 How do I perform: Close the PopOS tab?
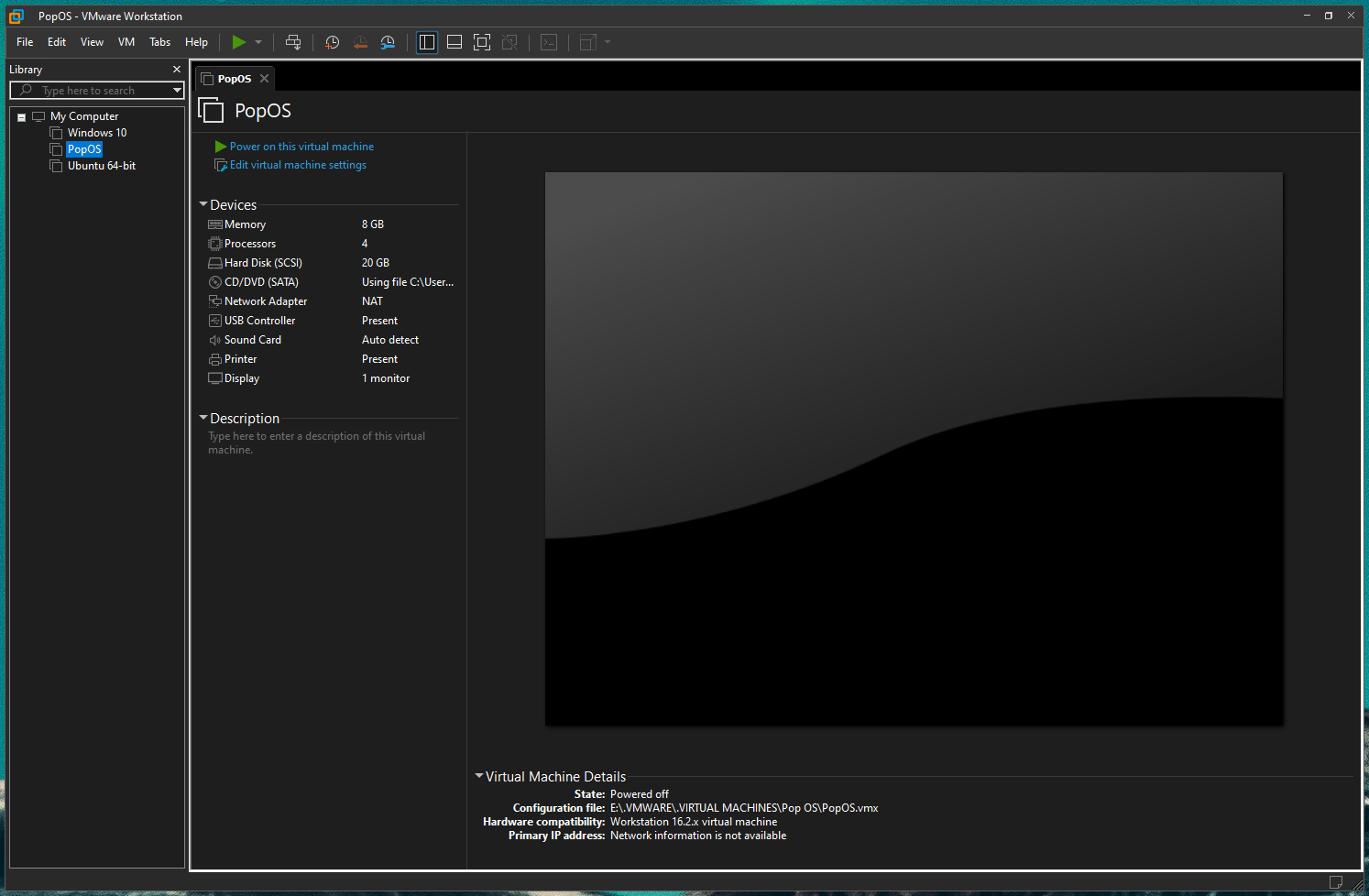tap(264, 79)
